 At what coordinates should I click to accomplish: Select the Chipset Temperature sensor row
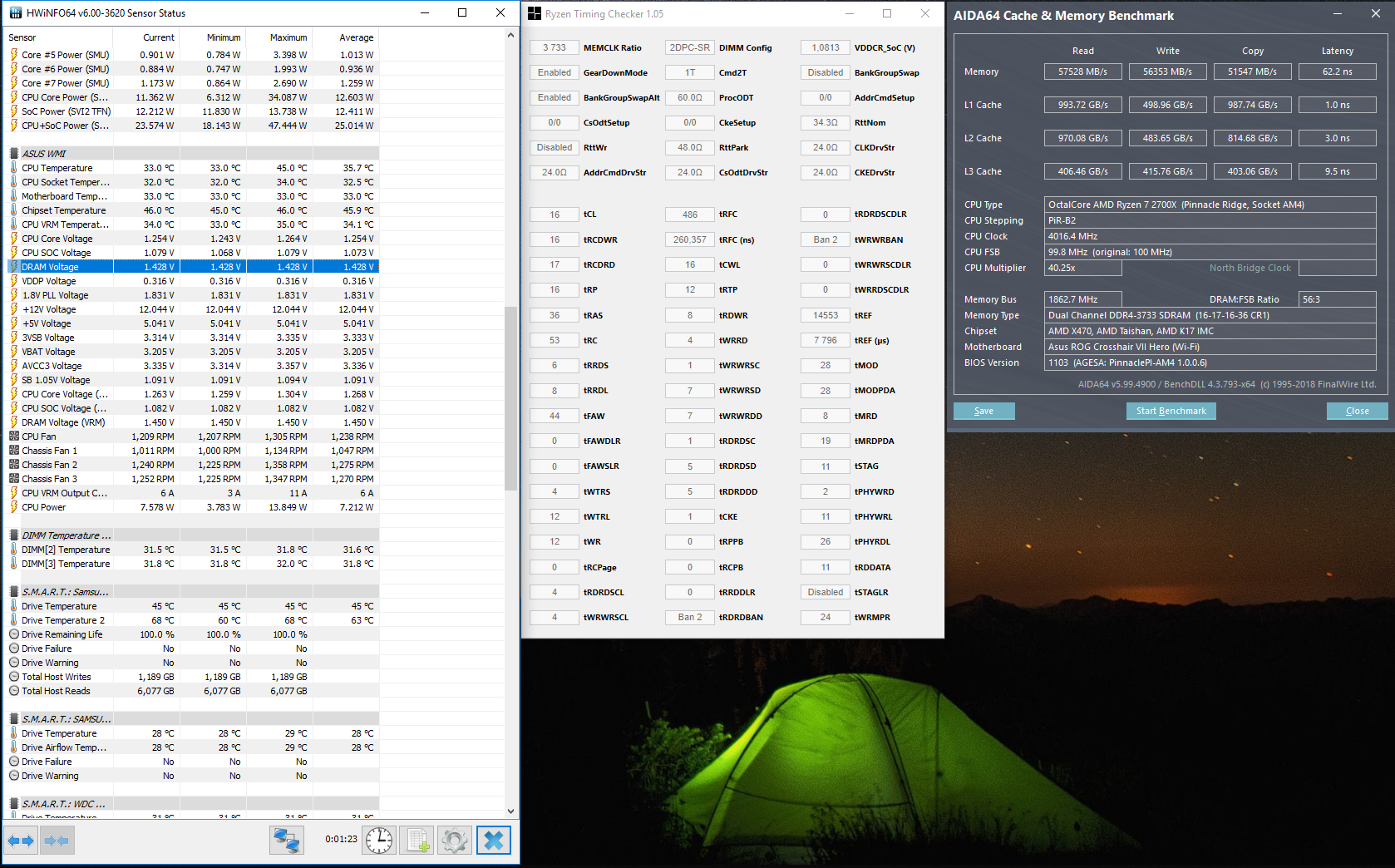pos(192,210)
